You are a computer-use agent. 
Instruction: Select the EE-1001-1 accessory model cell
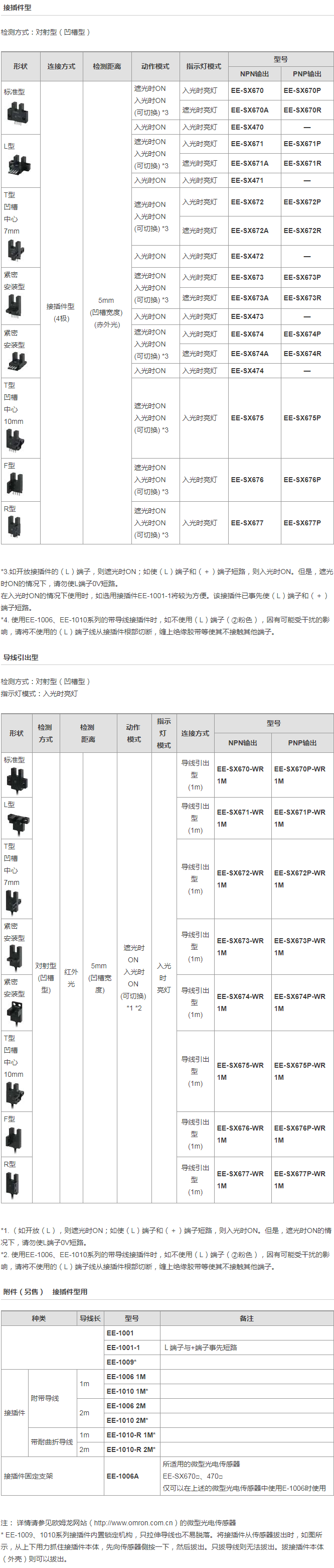coord(132,1348)
